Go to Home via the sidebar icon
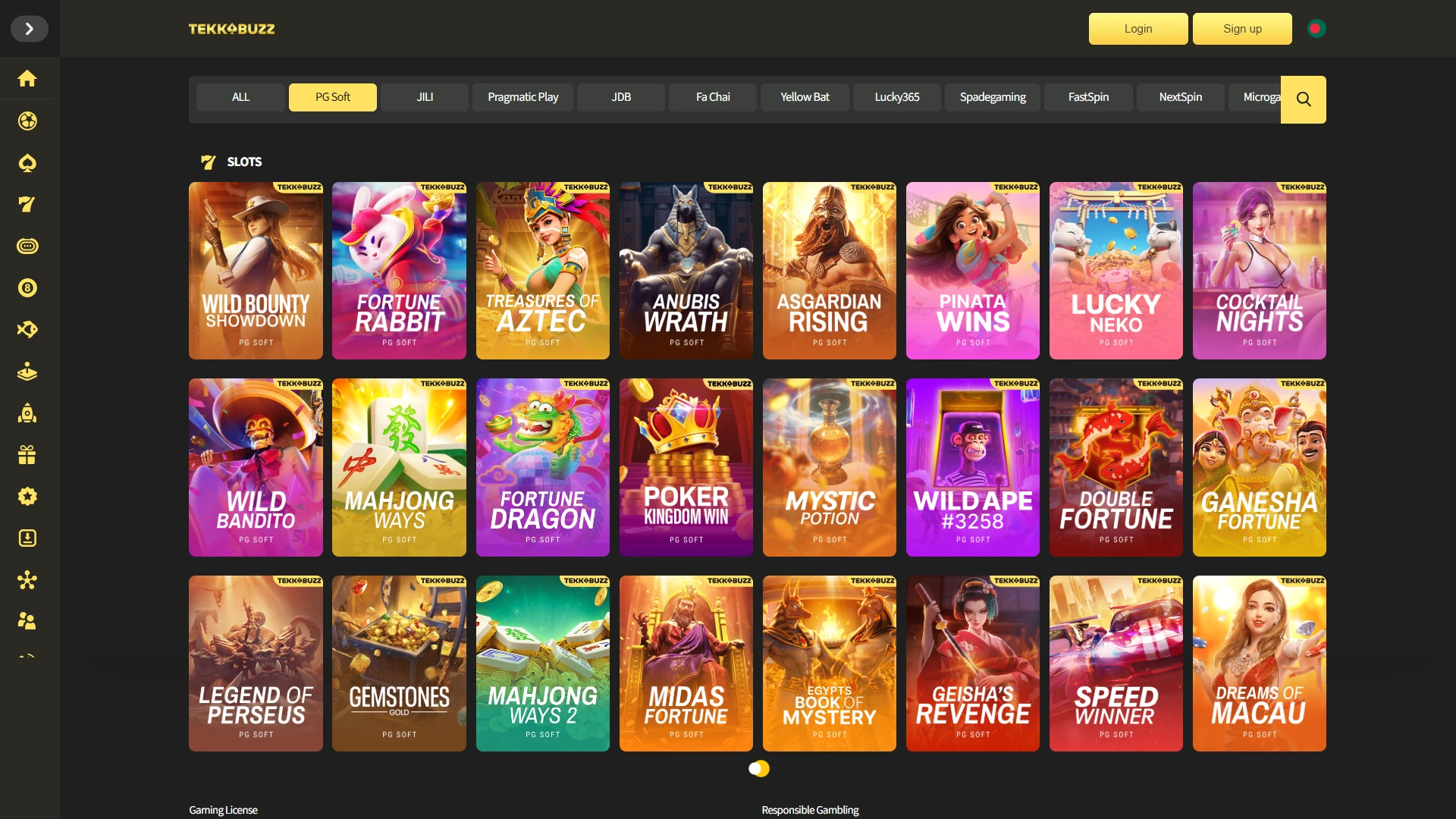This screenshot has height=819, width=1456. pos(27,79)
